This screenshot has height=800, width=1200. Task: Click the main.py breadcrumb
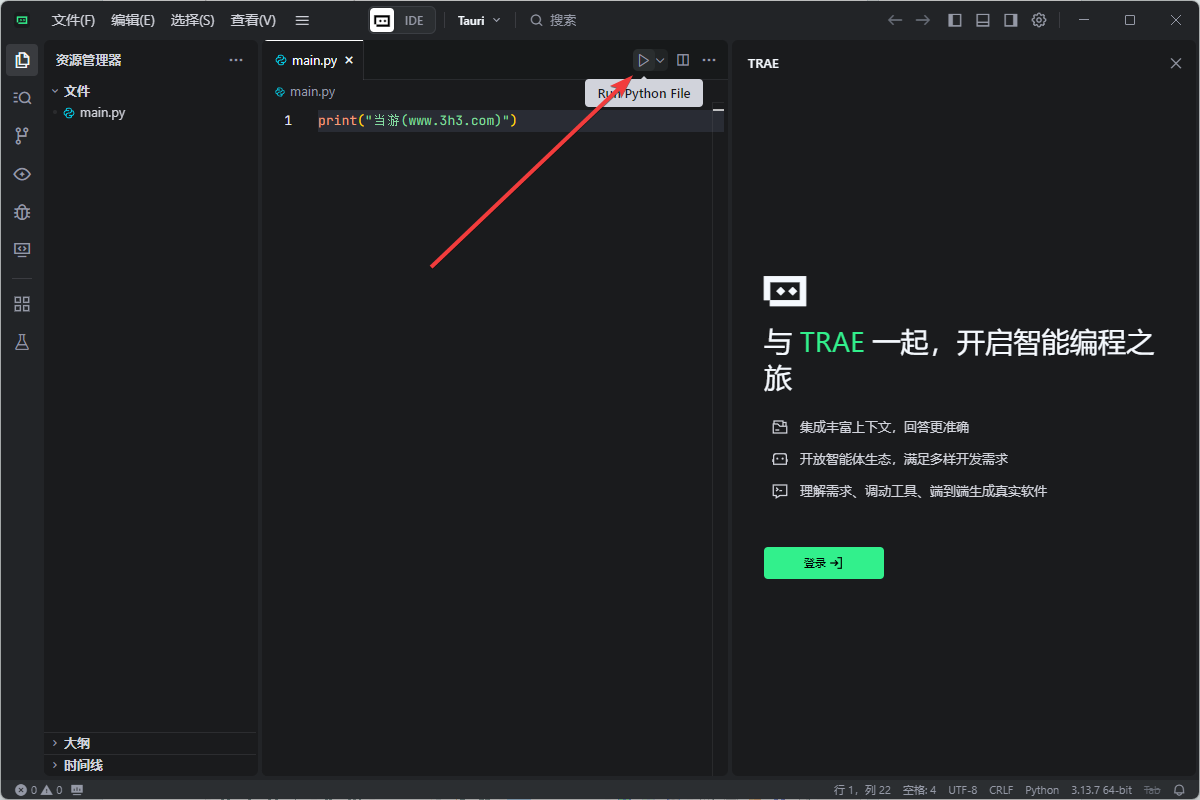[x=305, y=92]
